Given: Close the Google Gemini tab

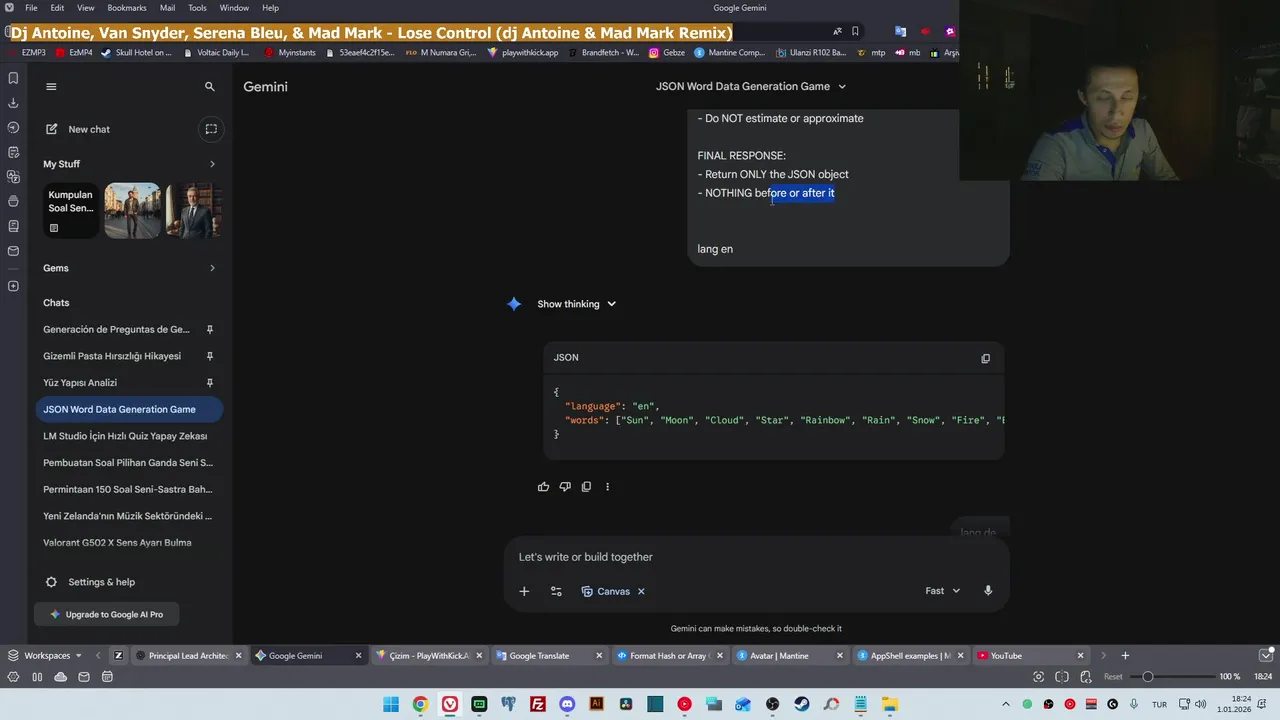Looking at the screenshot, I should click(358, 656).
